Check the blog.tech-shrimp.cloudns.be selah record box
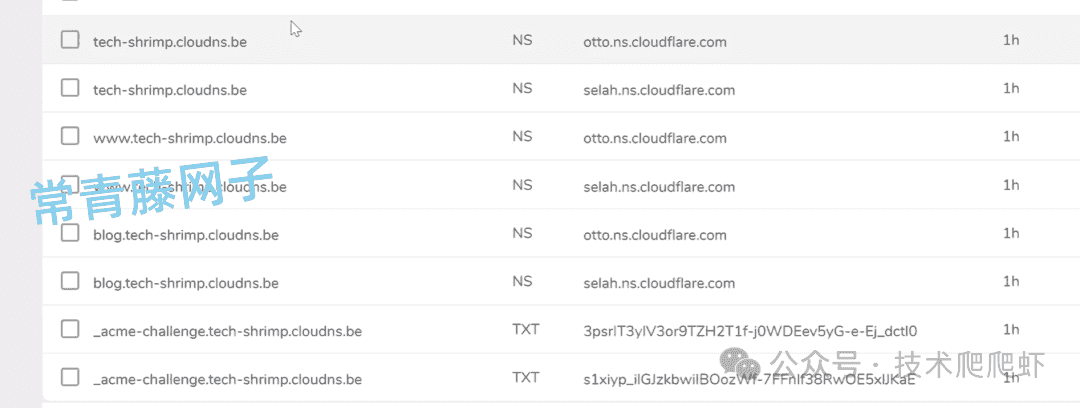This screenshot has height=408, width=1080. (x=70, y=281)
